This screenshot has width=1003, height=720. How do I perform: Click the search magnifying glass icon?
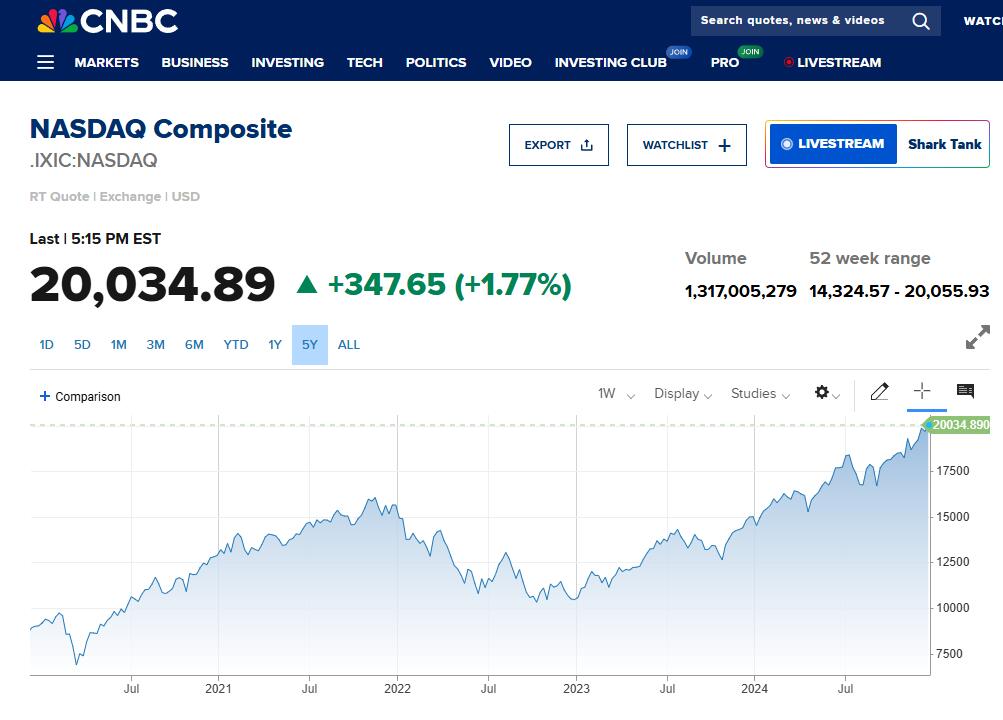921,21
